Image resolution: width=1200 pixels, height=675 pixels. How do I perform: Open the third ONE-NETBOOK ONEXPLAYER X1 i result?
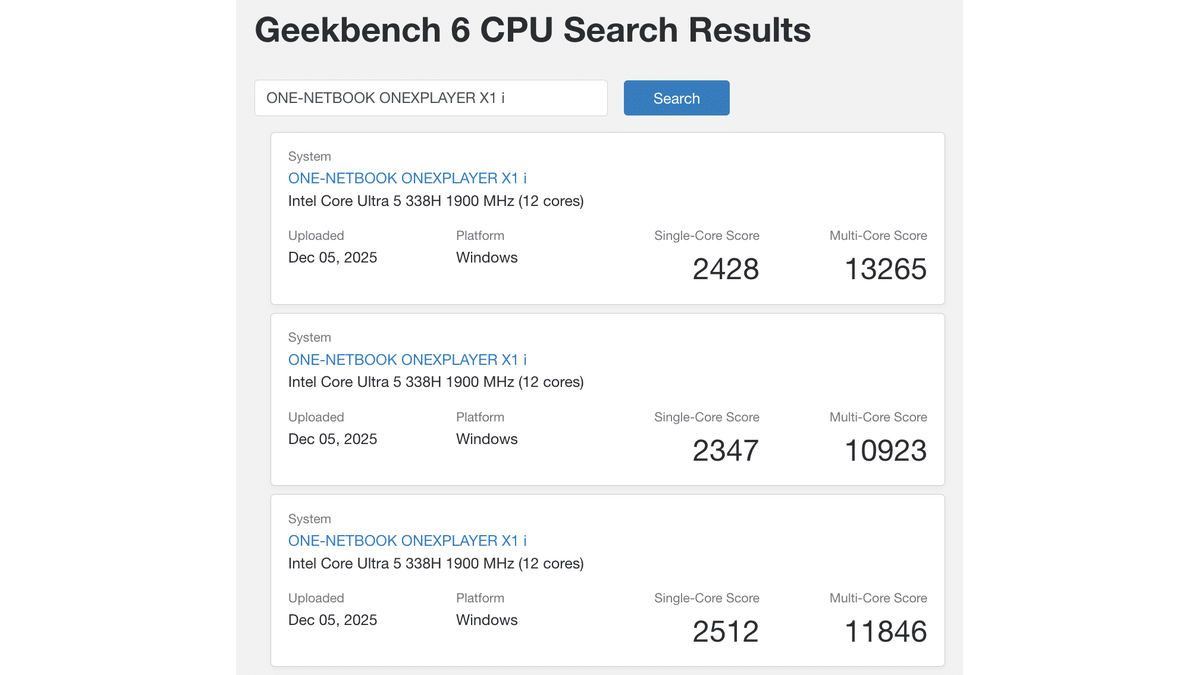tap(407, 540)
